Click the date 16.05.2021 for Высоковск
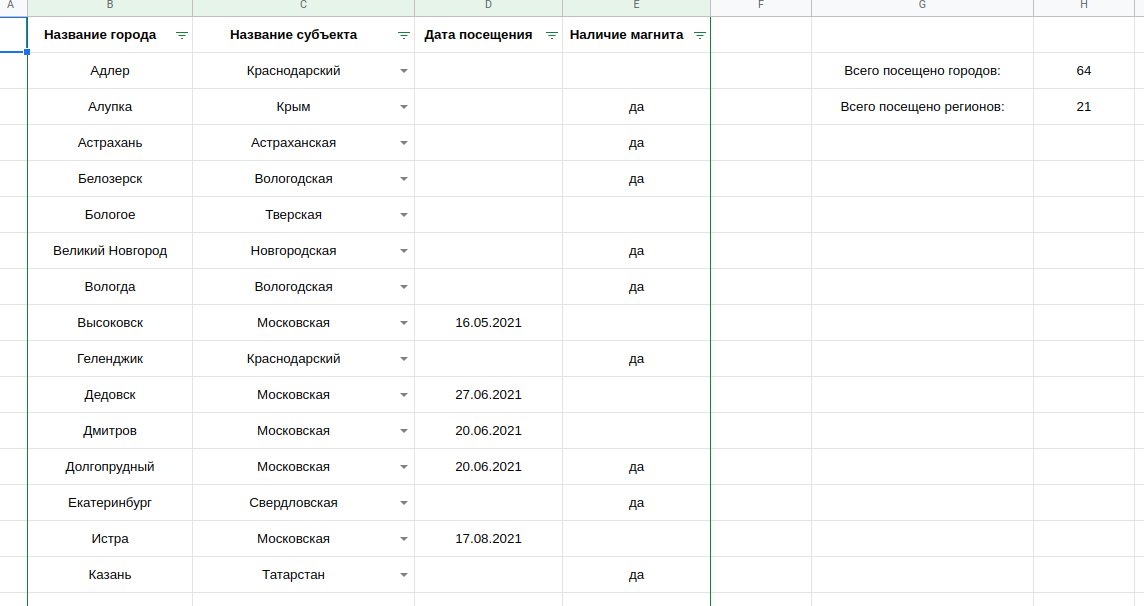Viewport: 1144px width, 606px height. (x=488, y=322)
